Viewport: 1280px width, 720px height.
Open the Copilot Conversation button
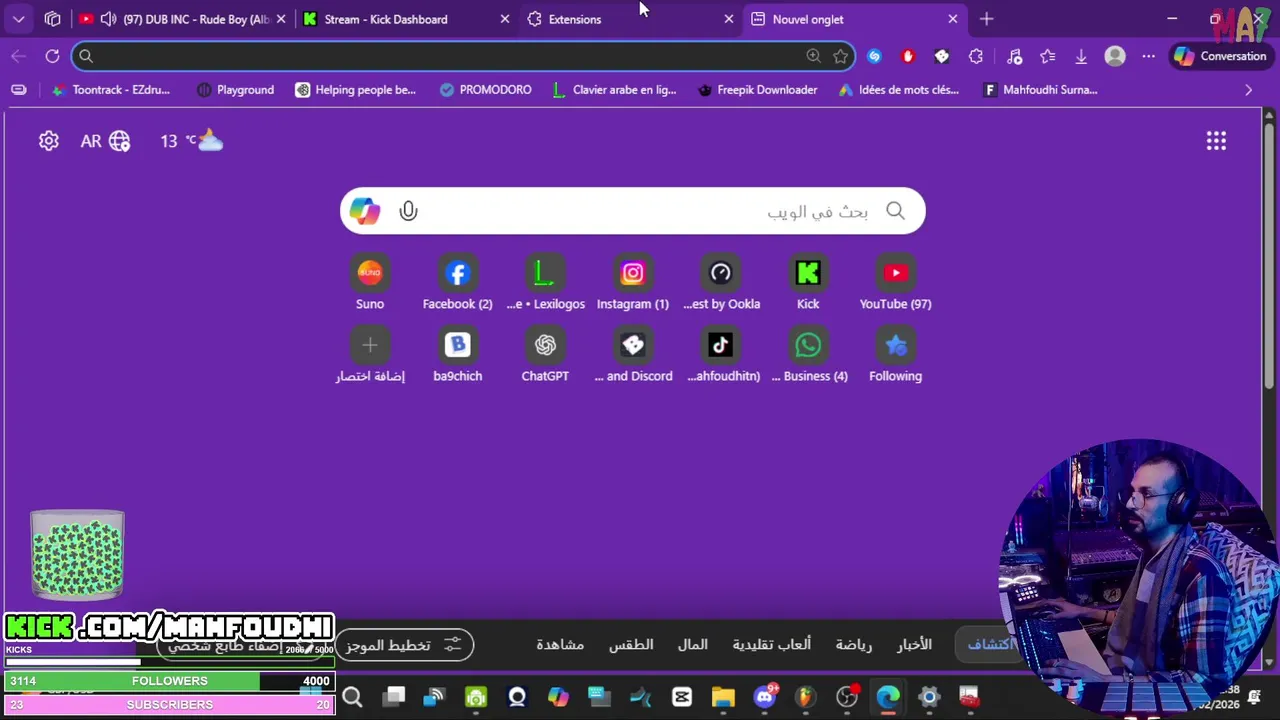(x=1221, y=56)
